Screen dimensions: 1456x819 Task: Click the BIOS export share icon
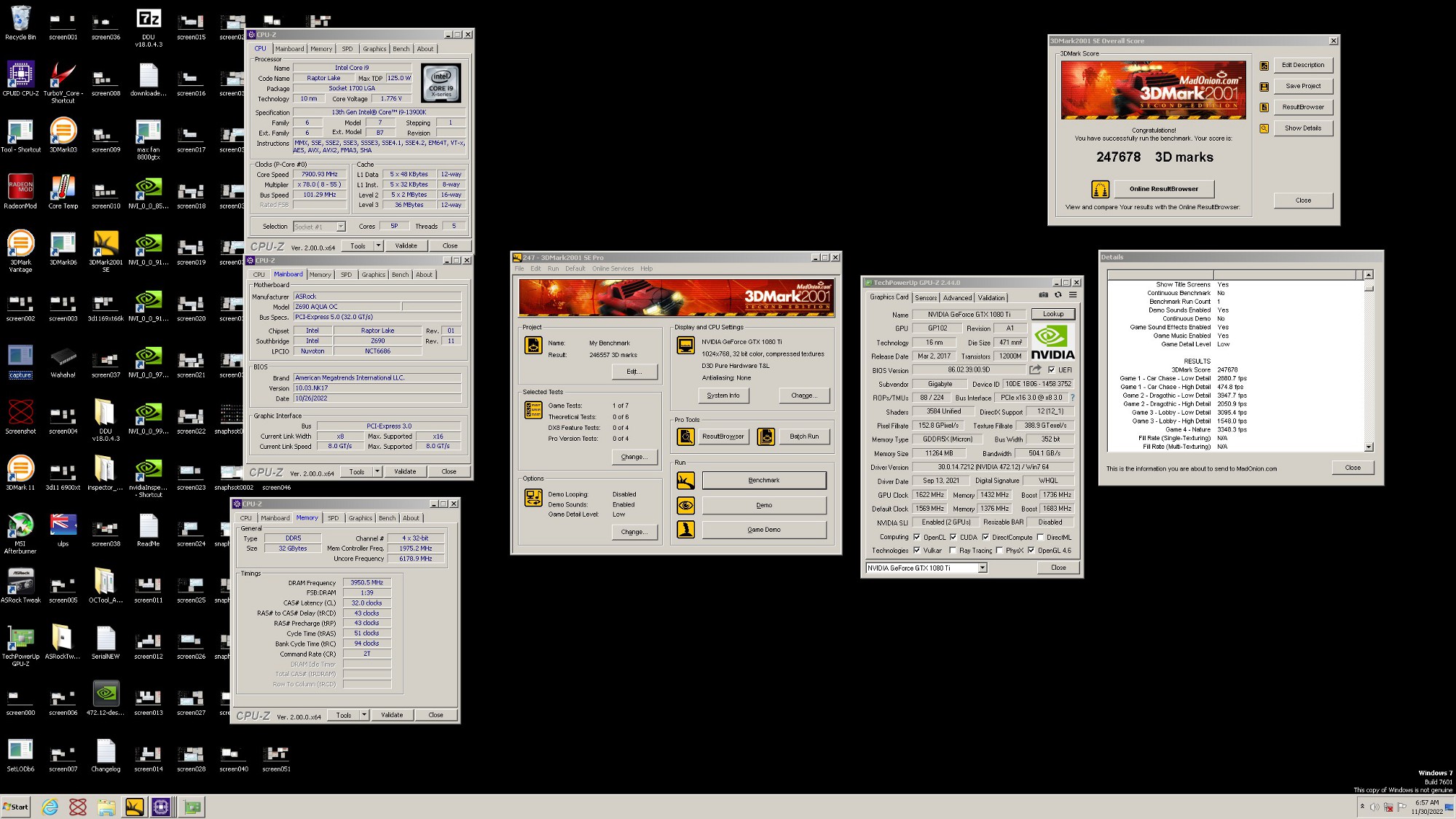pyautogui.click(x=1035, y=370)
